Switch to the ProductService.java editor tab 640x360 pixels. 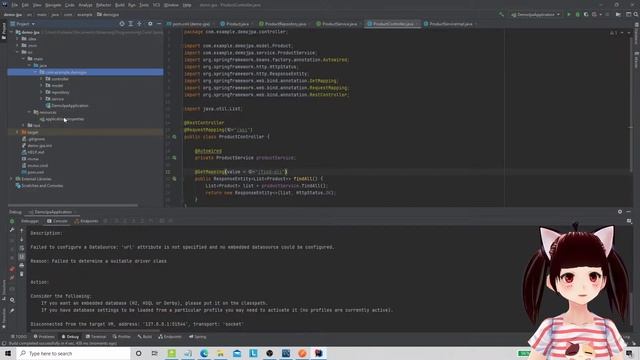pos(337,24)
